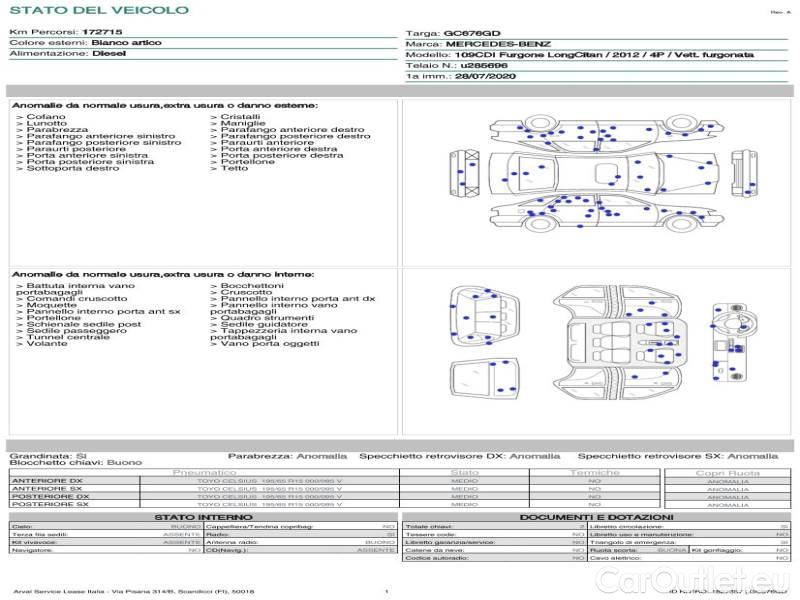
Task: Select 'Parafango anteriore destro' entry
Action: click(287, 130)
